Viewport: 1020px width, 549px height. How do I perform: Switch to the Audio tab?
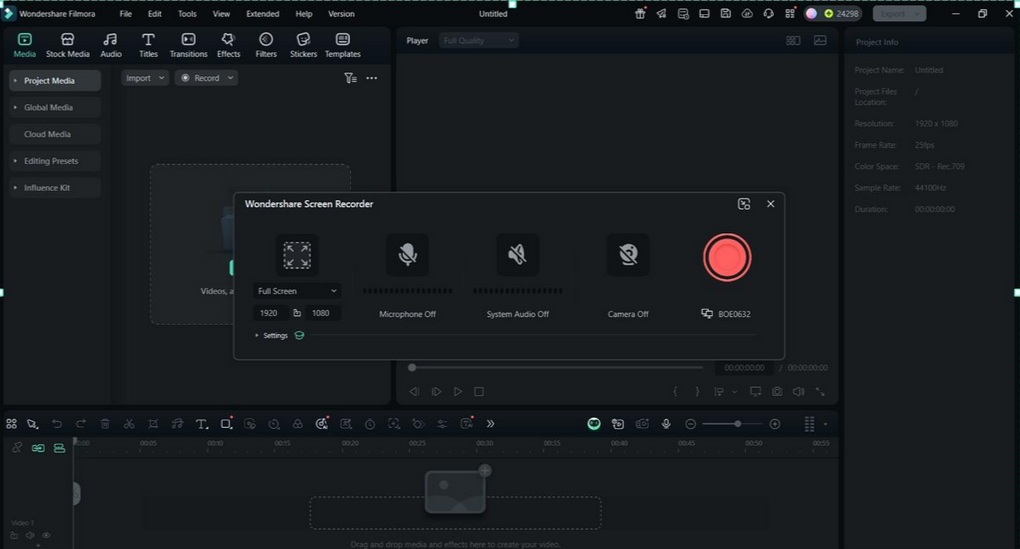(x=111, y=46)
